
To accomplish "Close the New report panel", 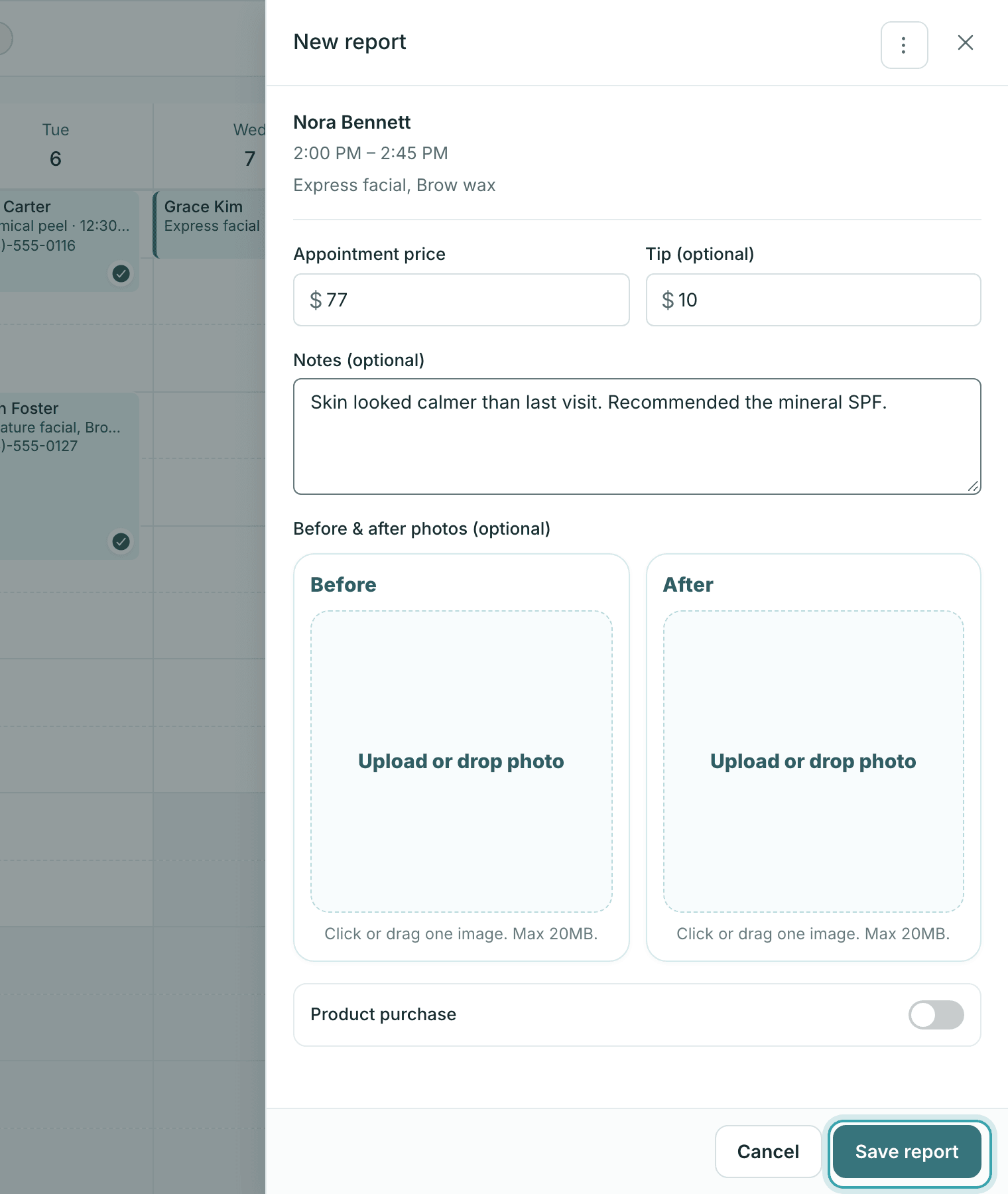I will (x=965, y=43).
